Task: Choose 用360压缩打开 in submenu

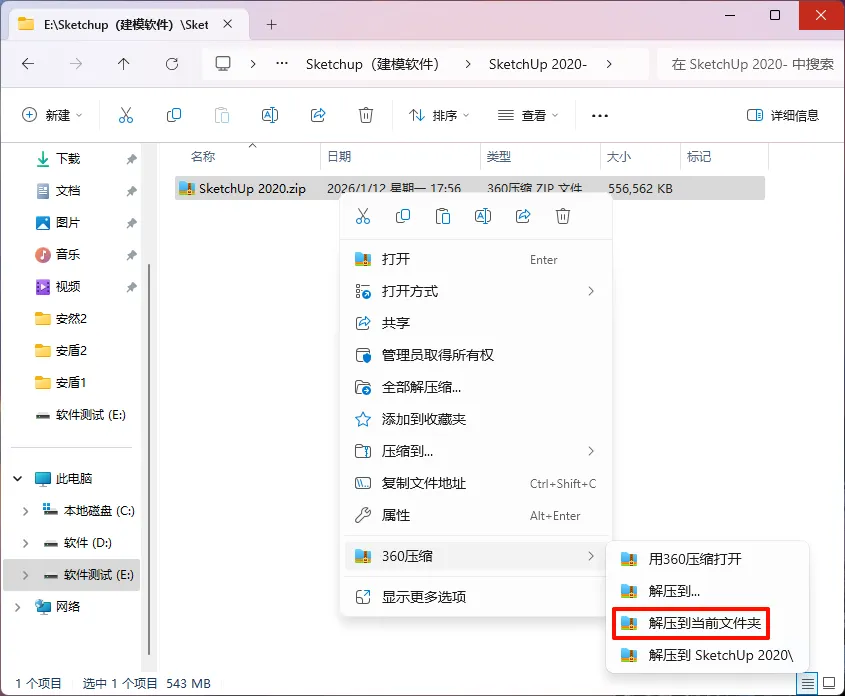Action: click(x=707, y=559)
